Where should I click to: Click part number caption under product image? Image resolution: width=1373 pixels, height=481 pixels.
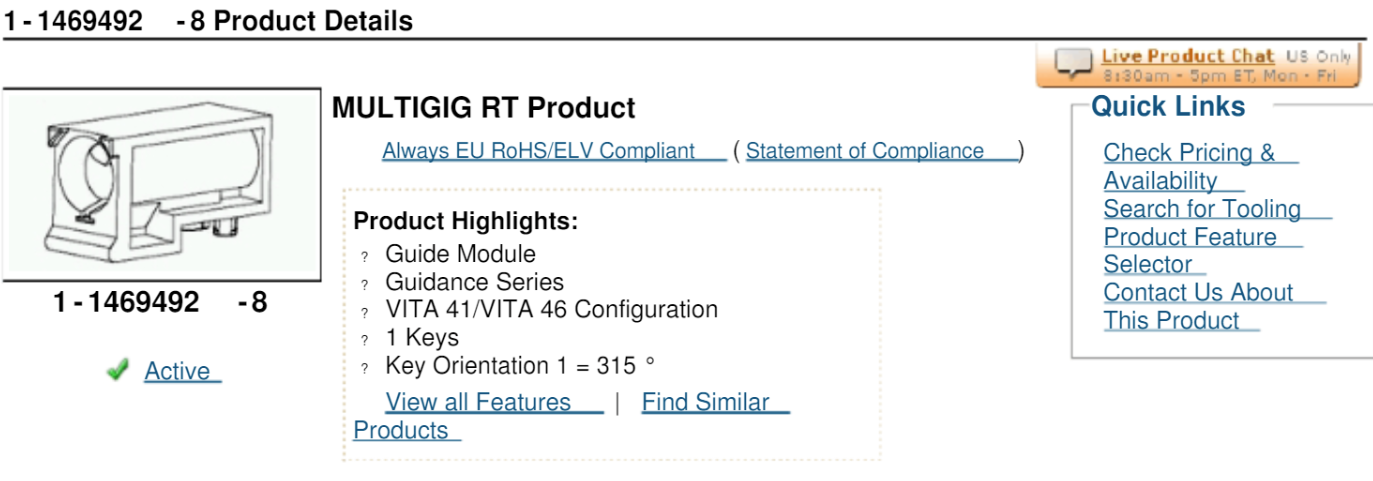point(160,302)
